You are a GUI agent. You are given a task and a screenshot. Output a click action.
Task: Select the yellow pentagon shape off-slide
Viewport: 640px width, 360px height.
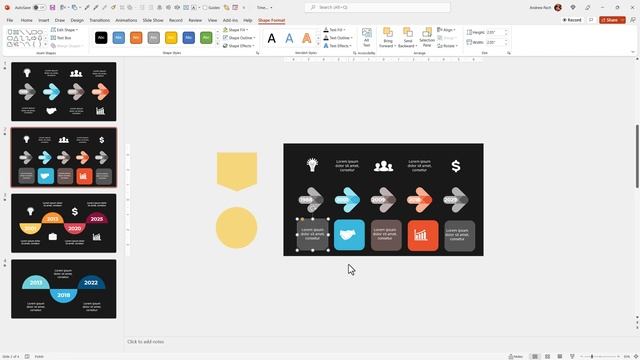tap(237, 171)
